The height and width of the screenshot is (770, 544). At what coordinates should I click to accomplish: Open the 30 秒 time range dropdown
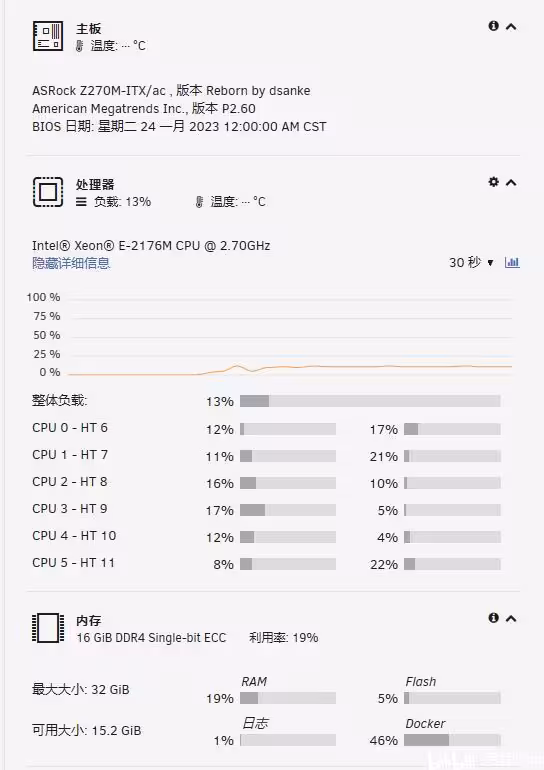[x=471, y=262]
